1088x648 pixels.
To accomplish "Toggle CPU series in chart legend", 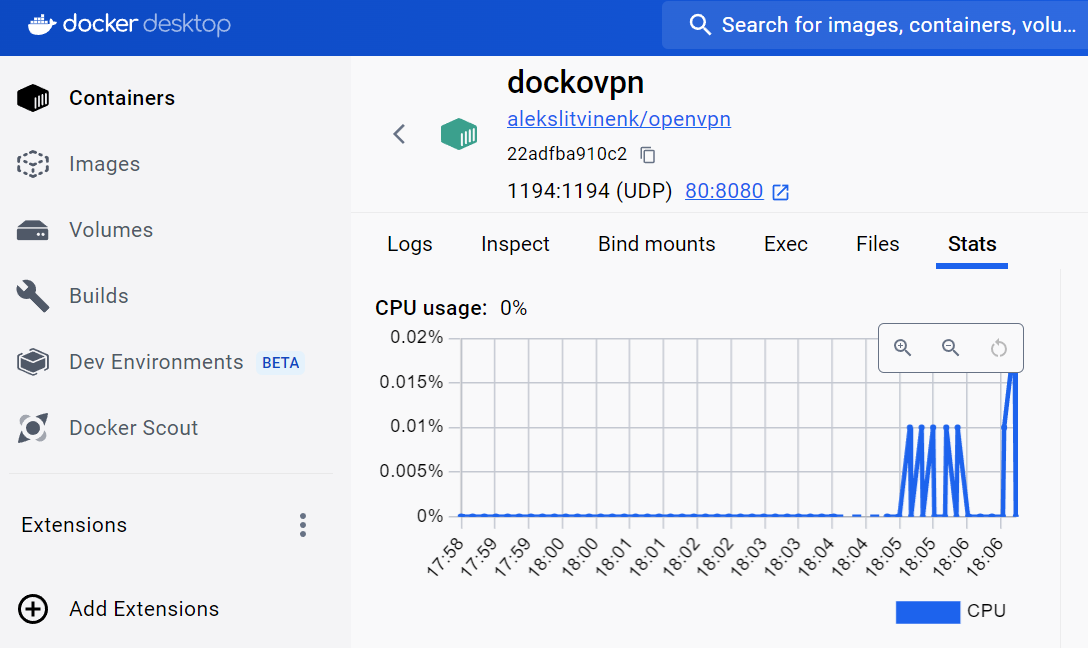I will pyautogui.click(x=950, y=611).
